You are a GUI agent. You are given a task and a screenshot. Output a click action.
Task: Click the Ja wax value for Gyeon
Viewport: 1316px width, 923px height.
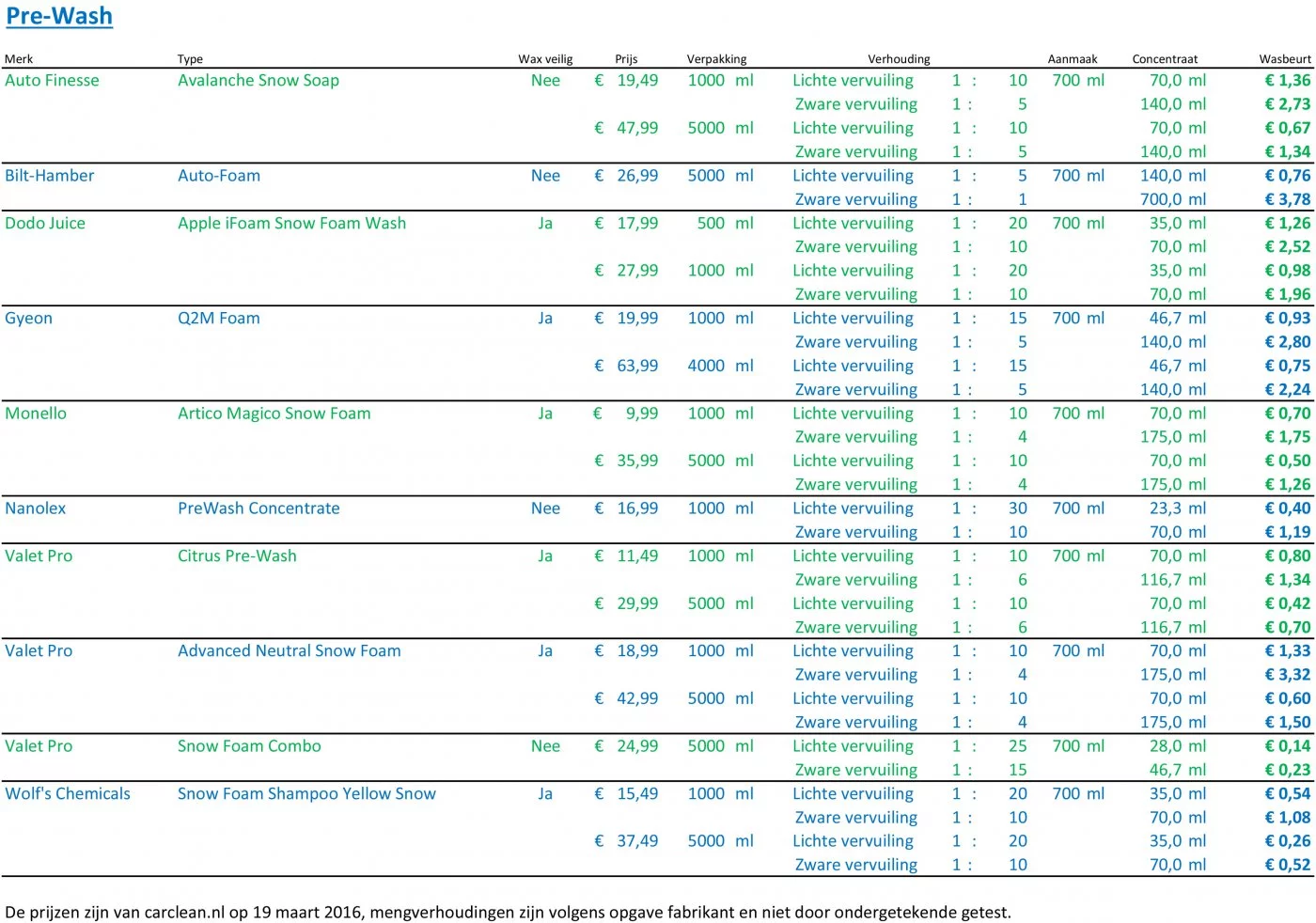click(x=545, y=318)
